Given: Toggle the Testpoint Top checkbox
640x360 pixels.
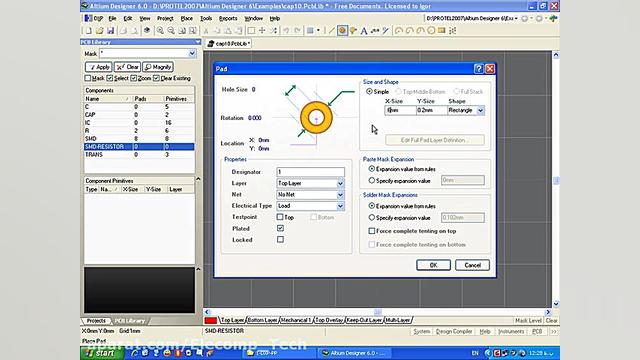Looking at the screenshot, I should (x=280, y=217).
